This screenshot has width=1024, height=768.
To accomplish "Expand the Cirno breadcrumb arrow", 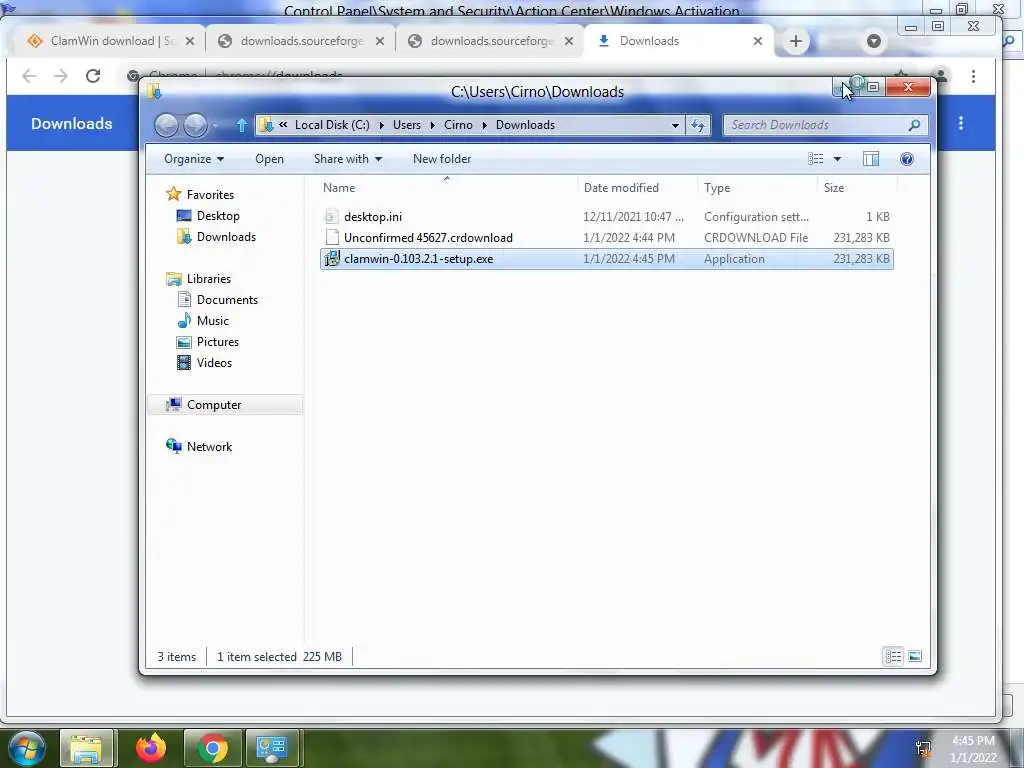I will click(x=485, y=125).
